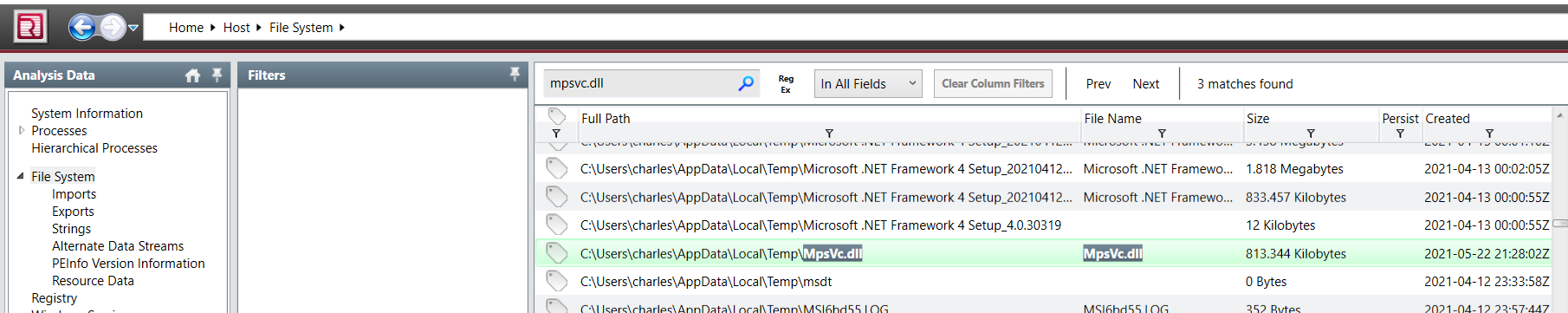
Task: Pin the Analysis Data panel
Action: 217,75
